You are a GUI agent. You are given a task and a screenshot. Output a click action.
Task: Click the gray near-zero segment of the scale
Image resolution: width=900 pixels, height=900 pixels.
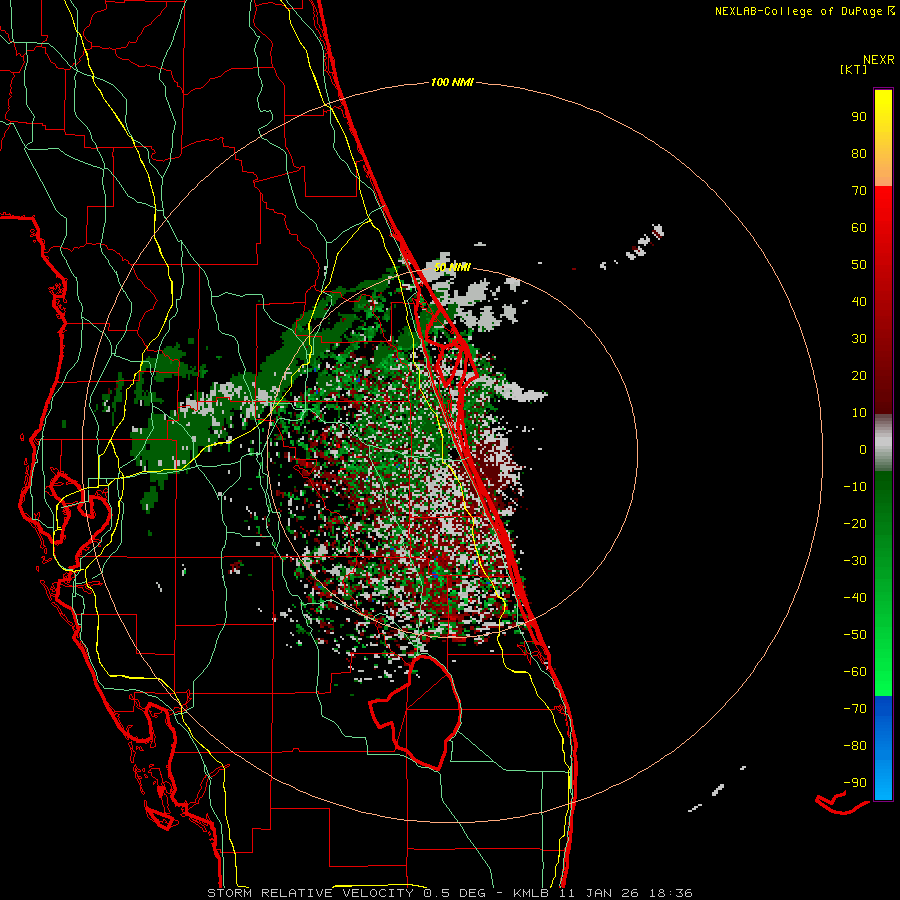point(883,443)
